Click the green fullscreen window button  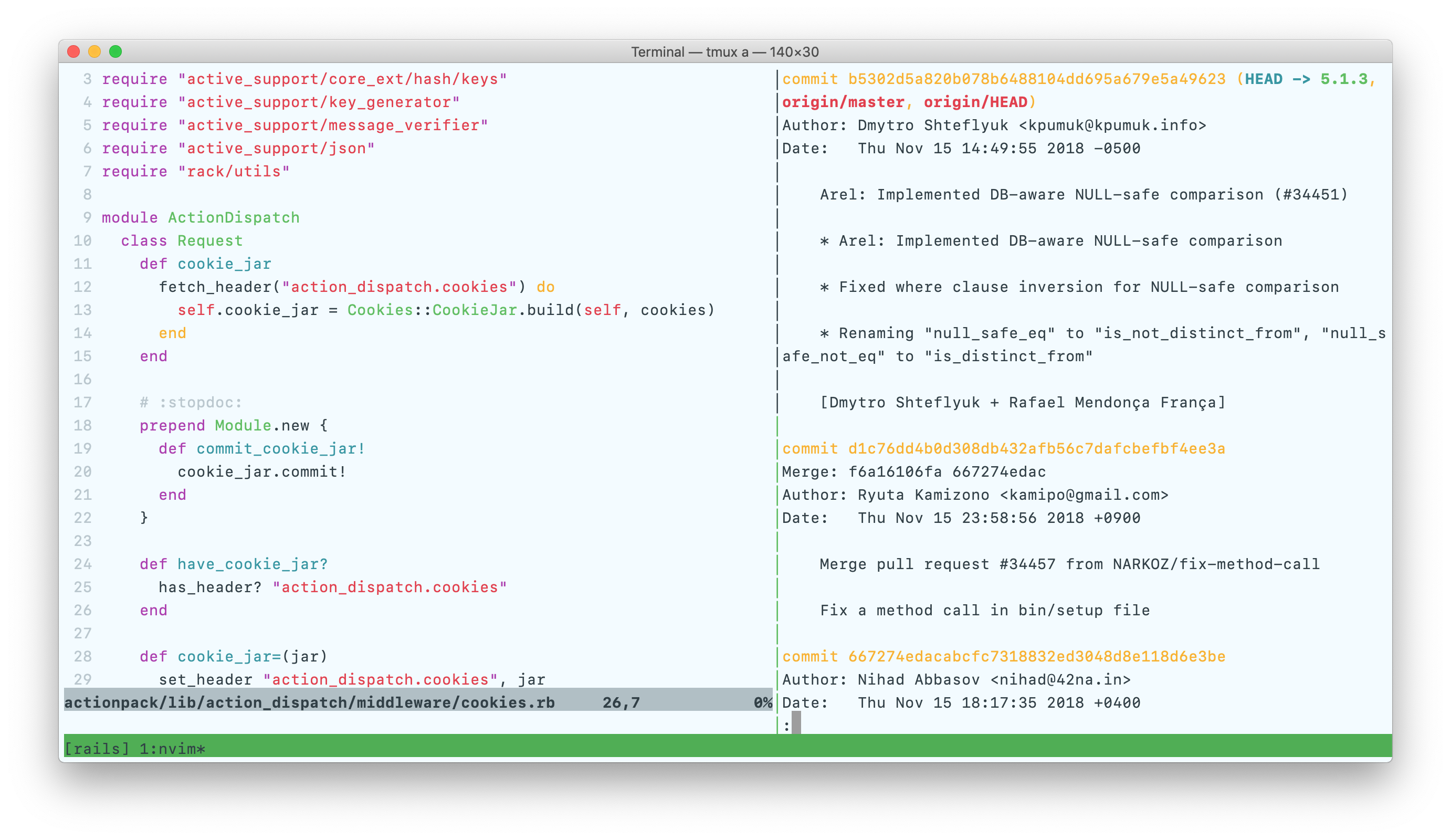115,52
